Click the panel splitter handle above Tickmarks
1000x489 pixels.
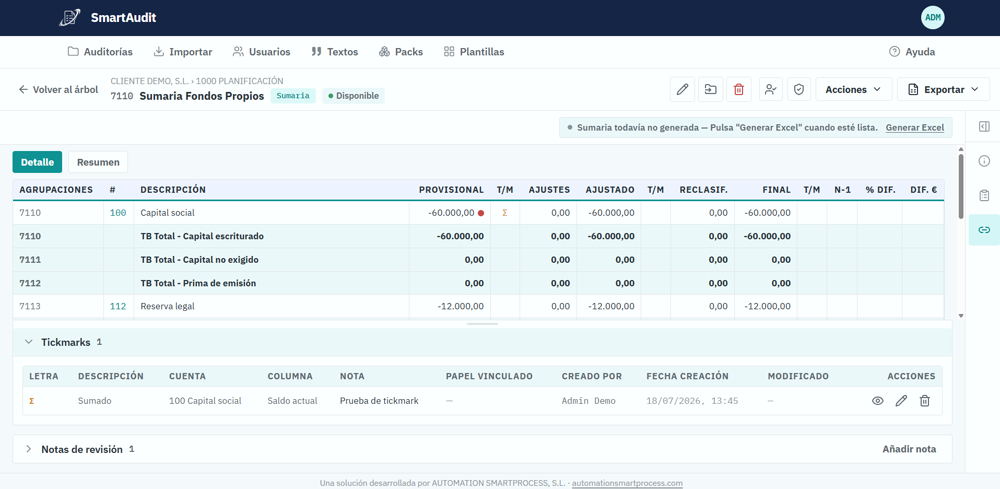coord(482,324)
